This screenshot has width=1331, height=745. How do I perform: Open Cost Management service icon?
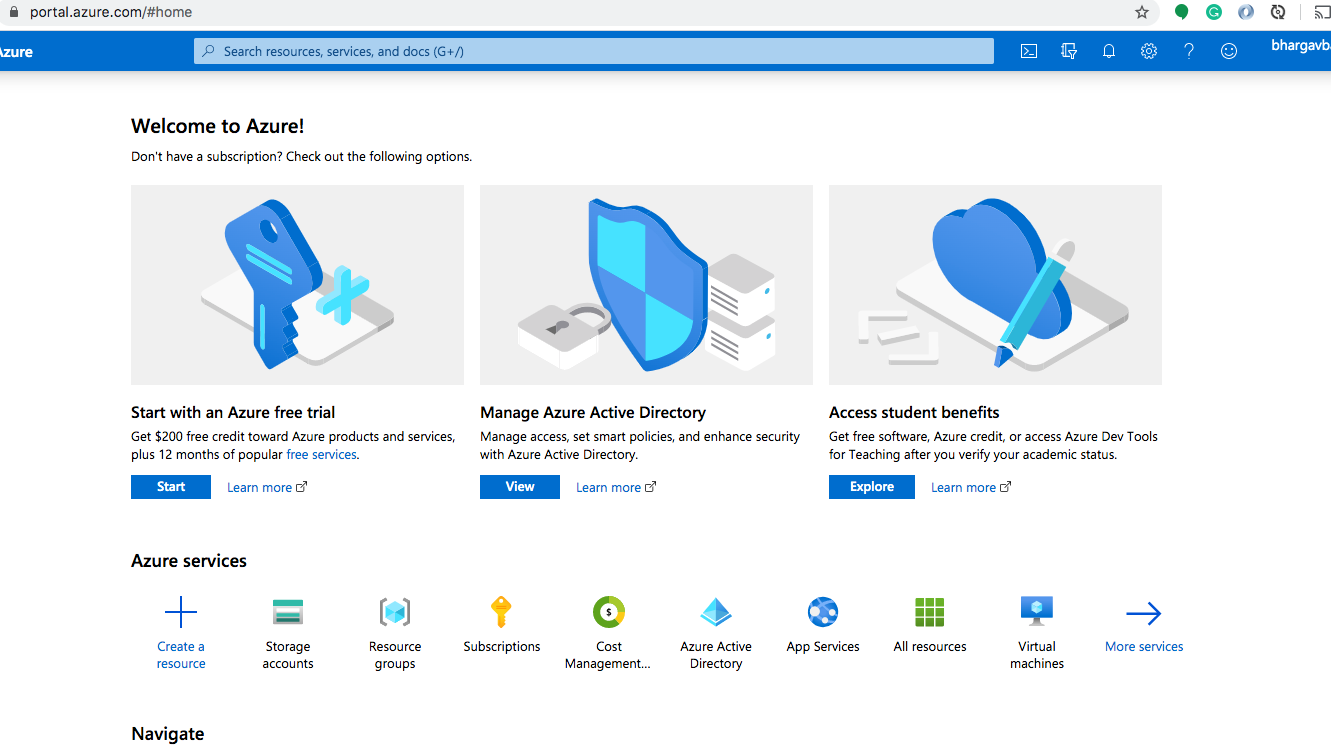pos(609,611)
